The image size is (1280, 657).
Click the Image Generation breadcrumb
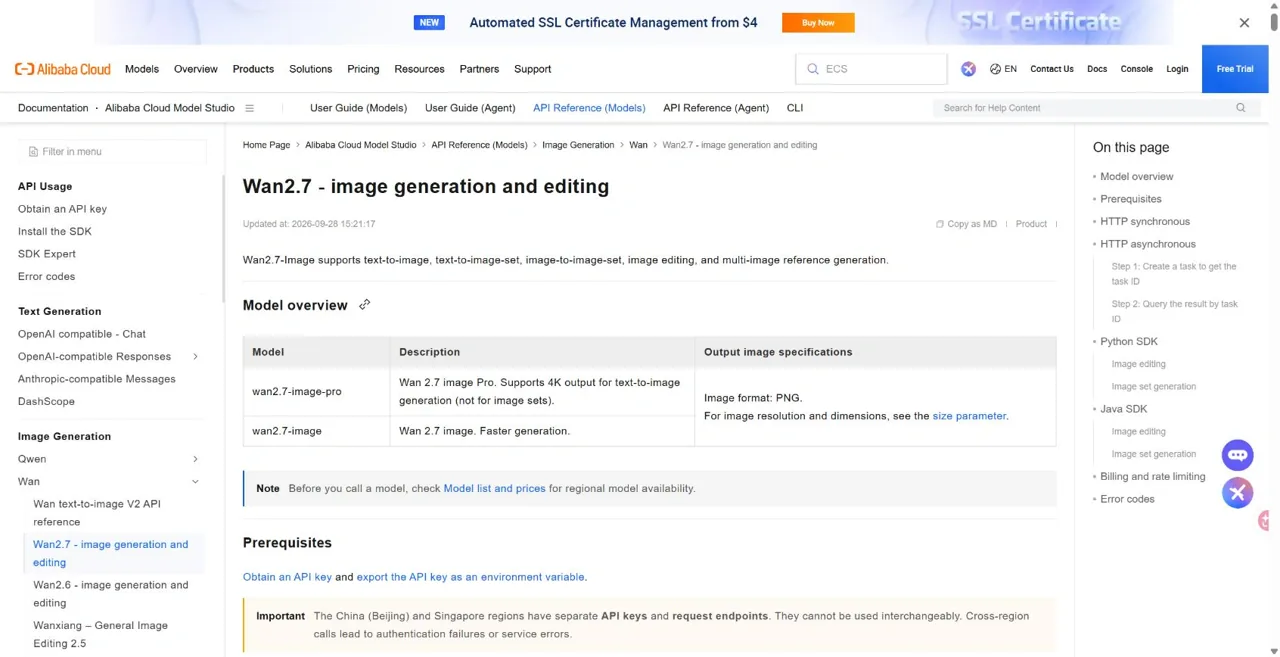(578, 145)
